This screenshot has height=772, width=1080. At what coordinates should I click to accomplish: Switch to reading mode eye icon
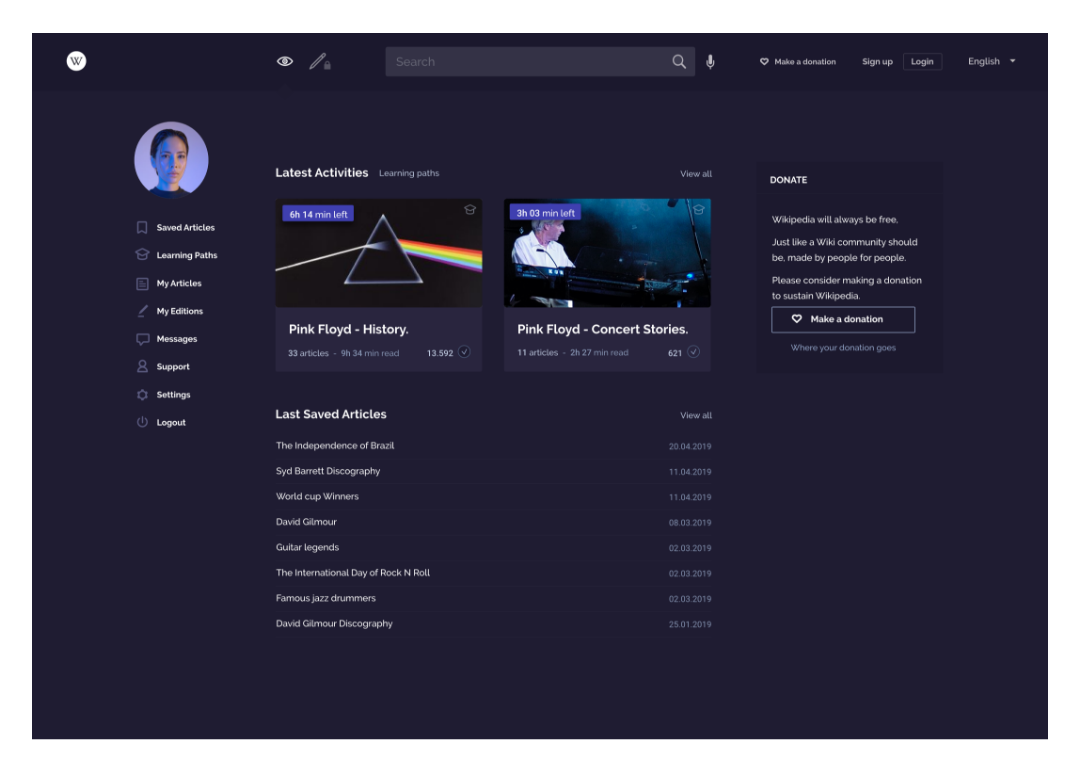tap(284, 61)
